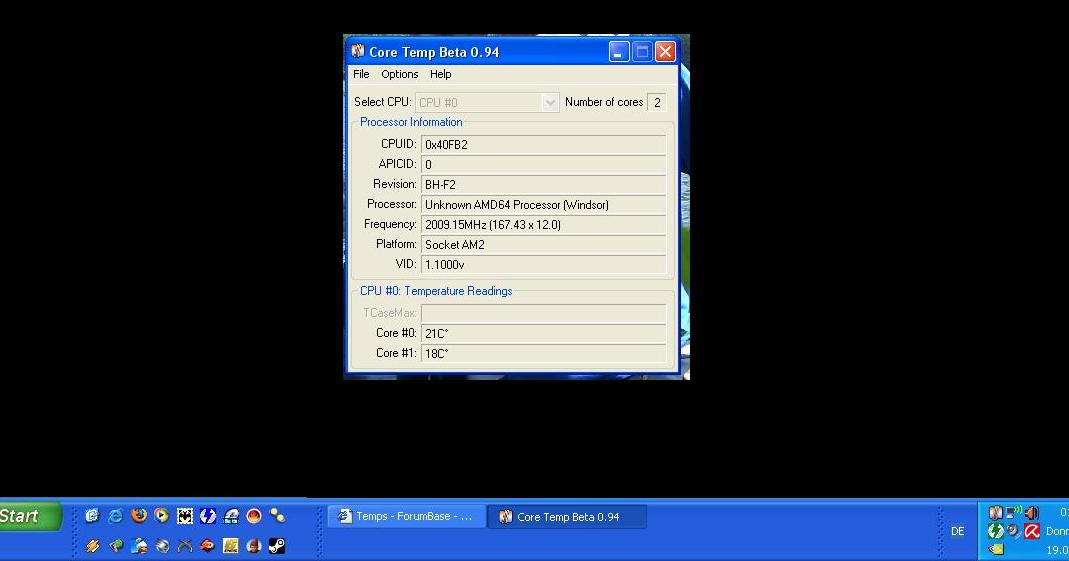Click the red-hat character quick launch icon
Viewport: 1069px width, 561px height.
tap(254, 545)
